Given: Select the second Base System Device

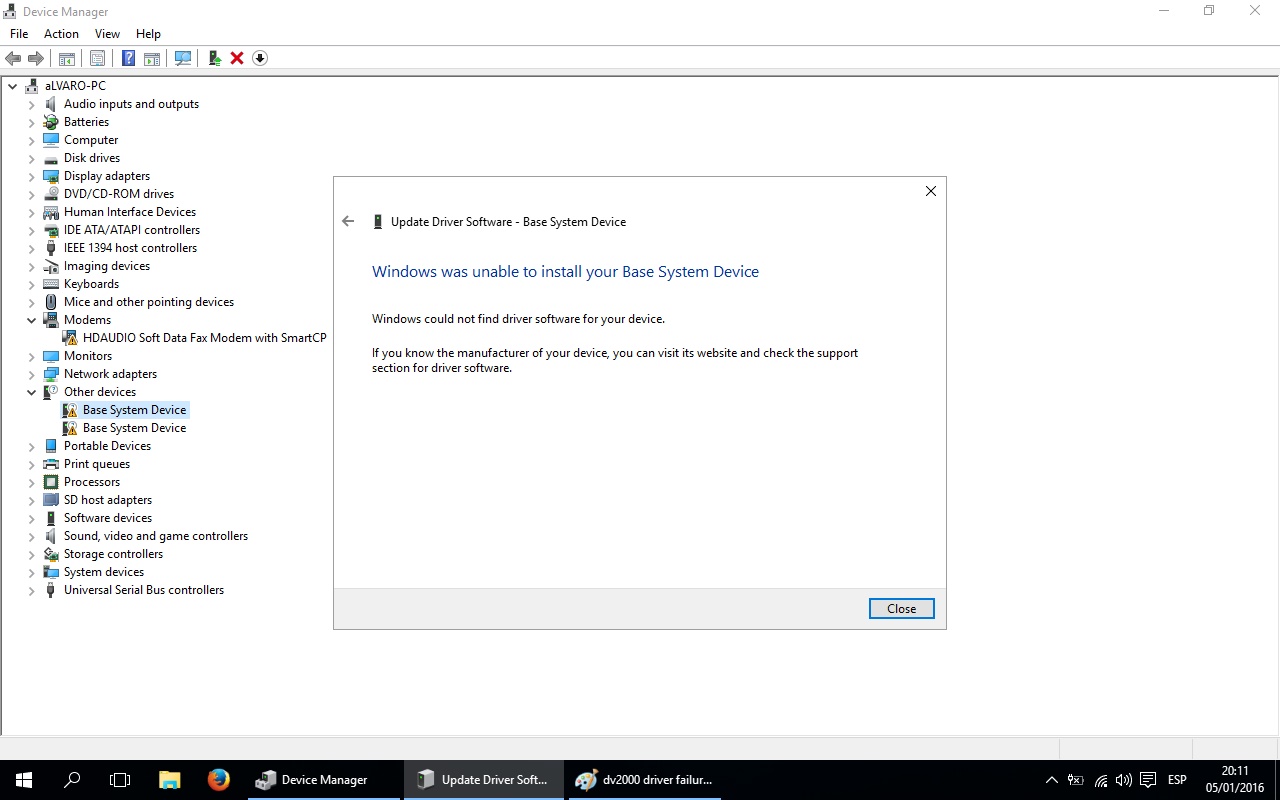Looking at the screenshot, I should pos(134,428).
